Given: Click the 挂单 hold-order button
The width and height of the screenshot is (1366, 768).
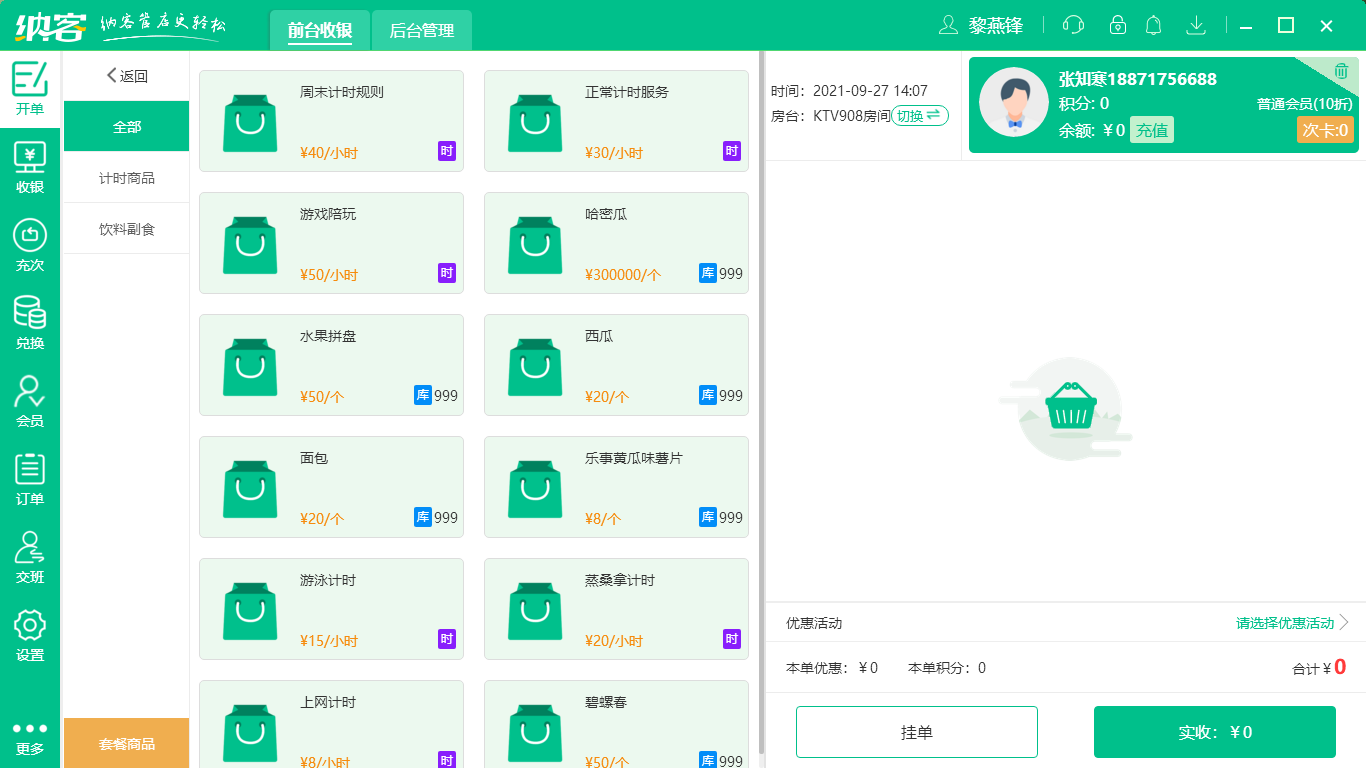Looking at the screenshot, I should click(x=916, y=731).
